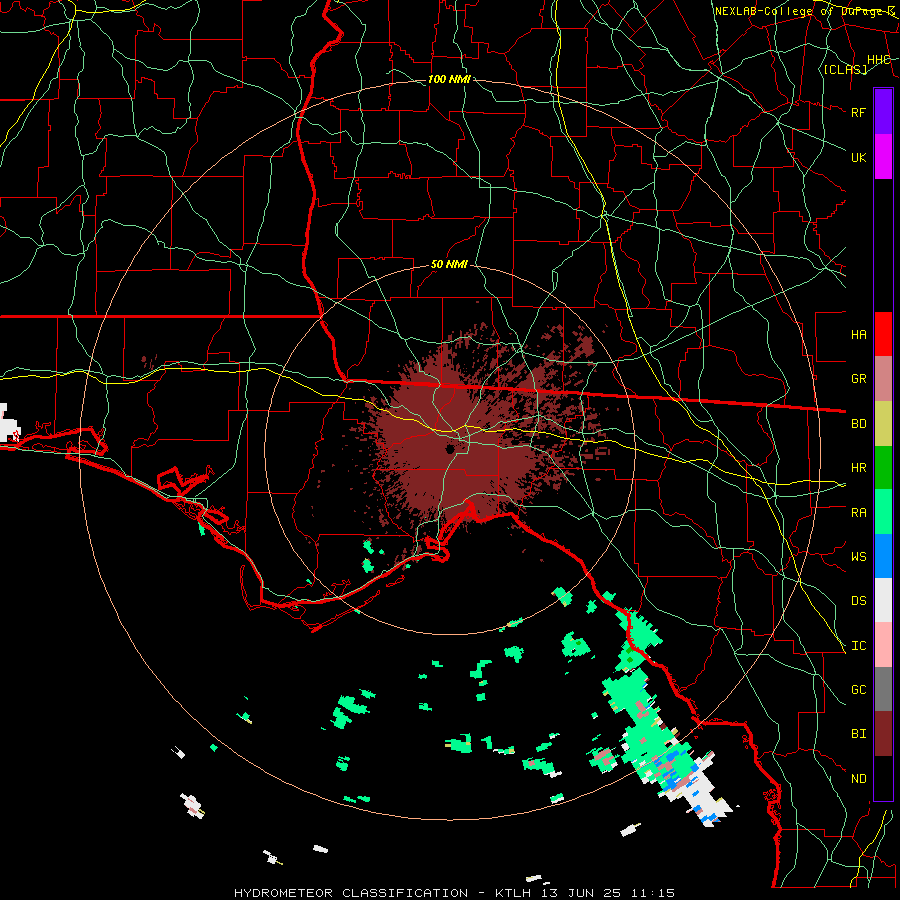Click the '100 NMI' range ring label
900x900 pixels.
[449, 79]
